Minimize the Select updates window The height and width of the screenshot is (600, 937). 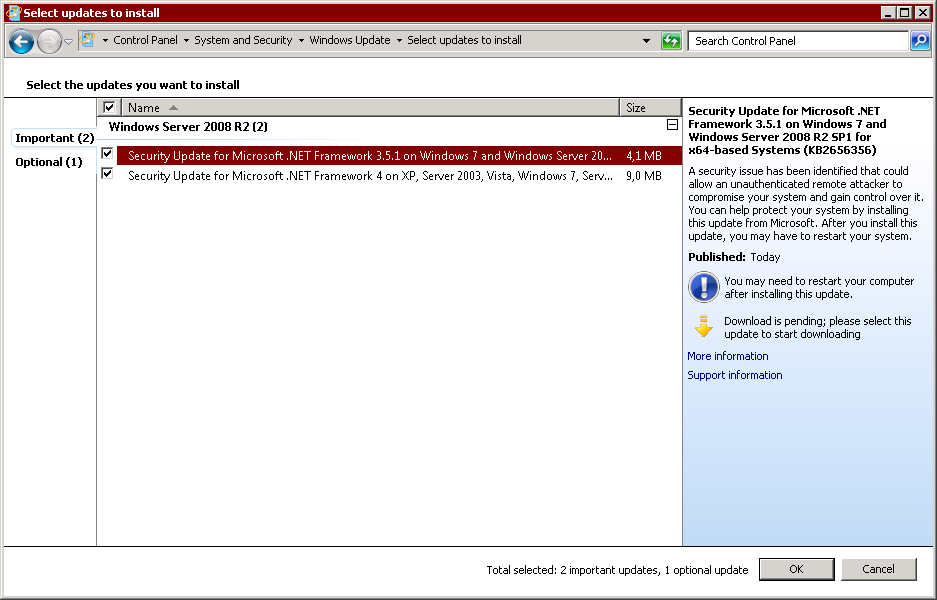point(888,13)
